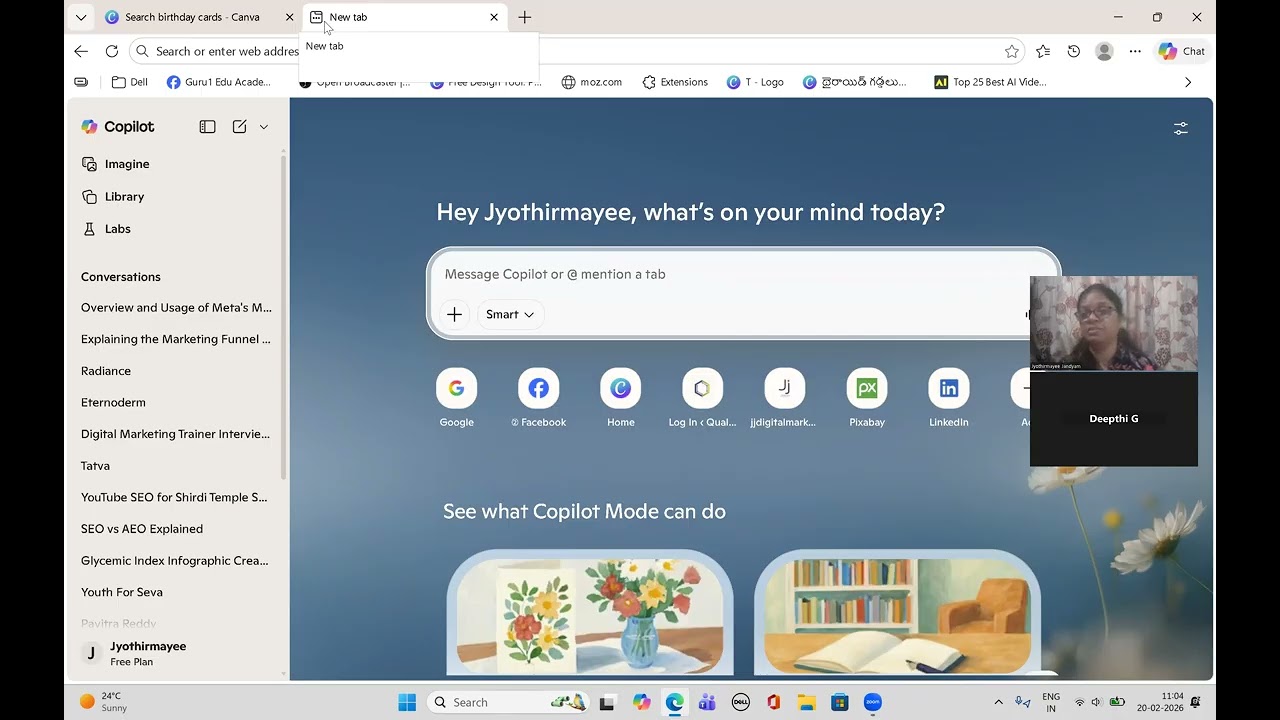Open jjdigitalmark quick link
This screenshot has width=1280, height=720.
click(784, 397)
